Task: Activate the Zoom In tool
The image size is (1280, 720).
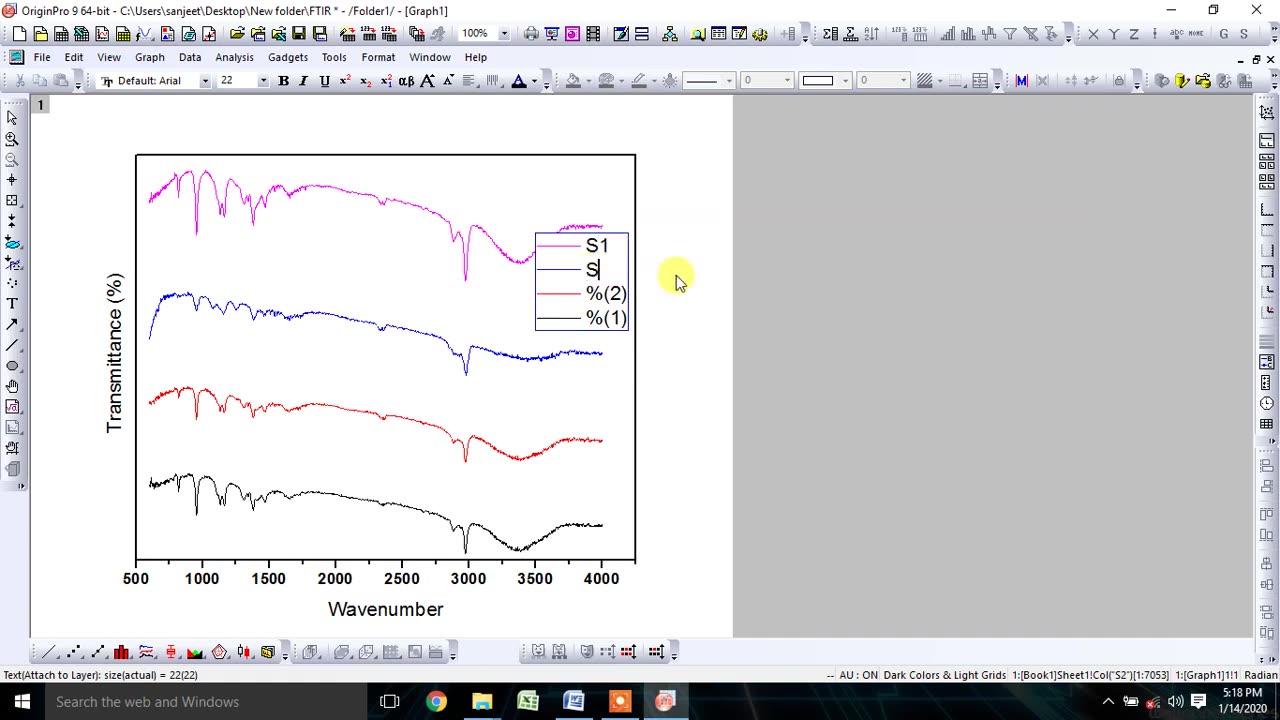Action: tap(12, 139)
